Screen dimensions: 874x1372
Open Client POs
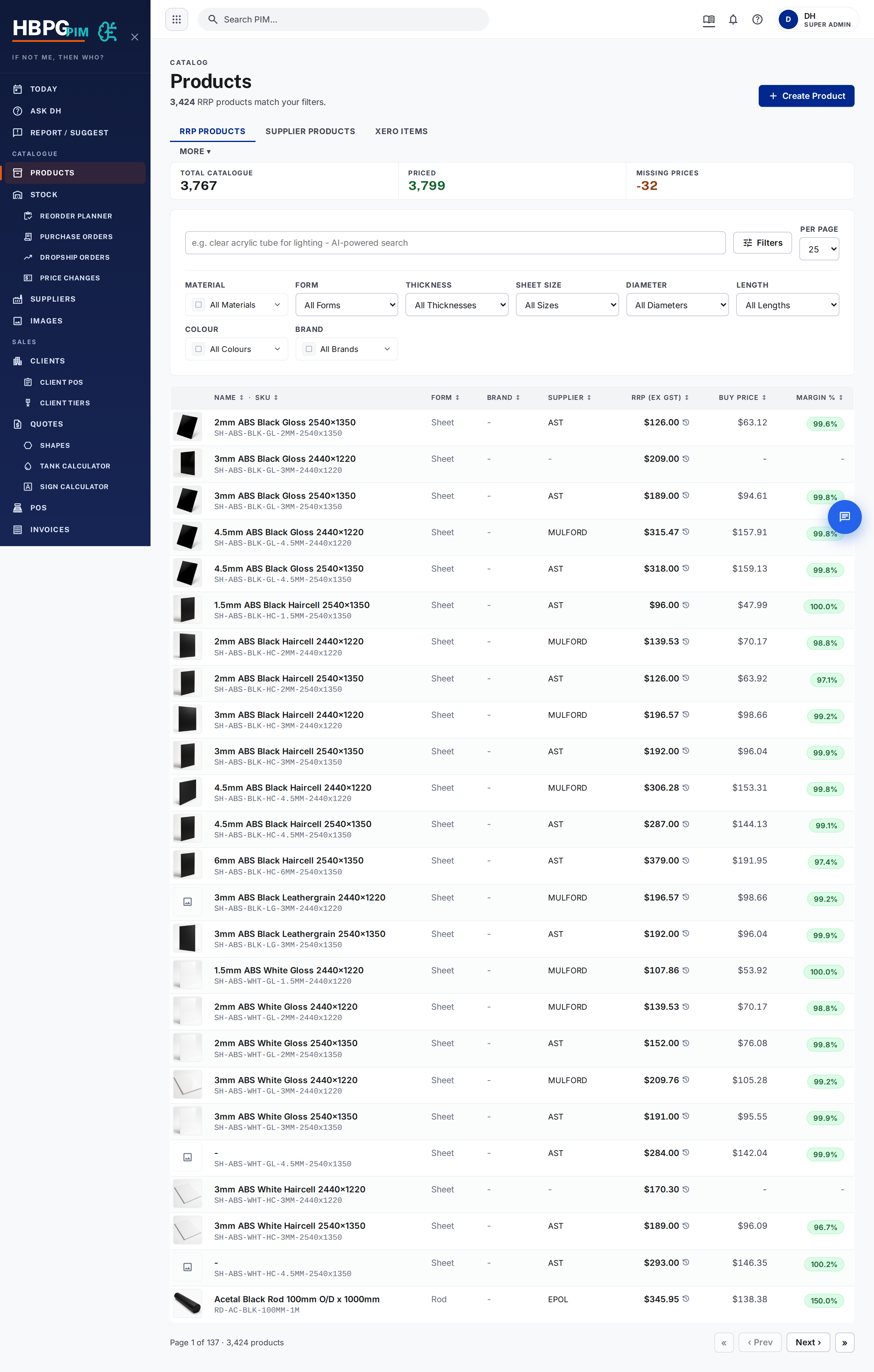click(75, 382)
